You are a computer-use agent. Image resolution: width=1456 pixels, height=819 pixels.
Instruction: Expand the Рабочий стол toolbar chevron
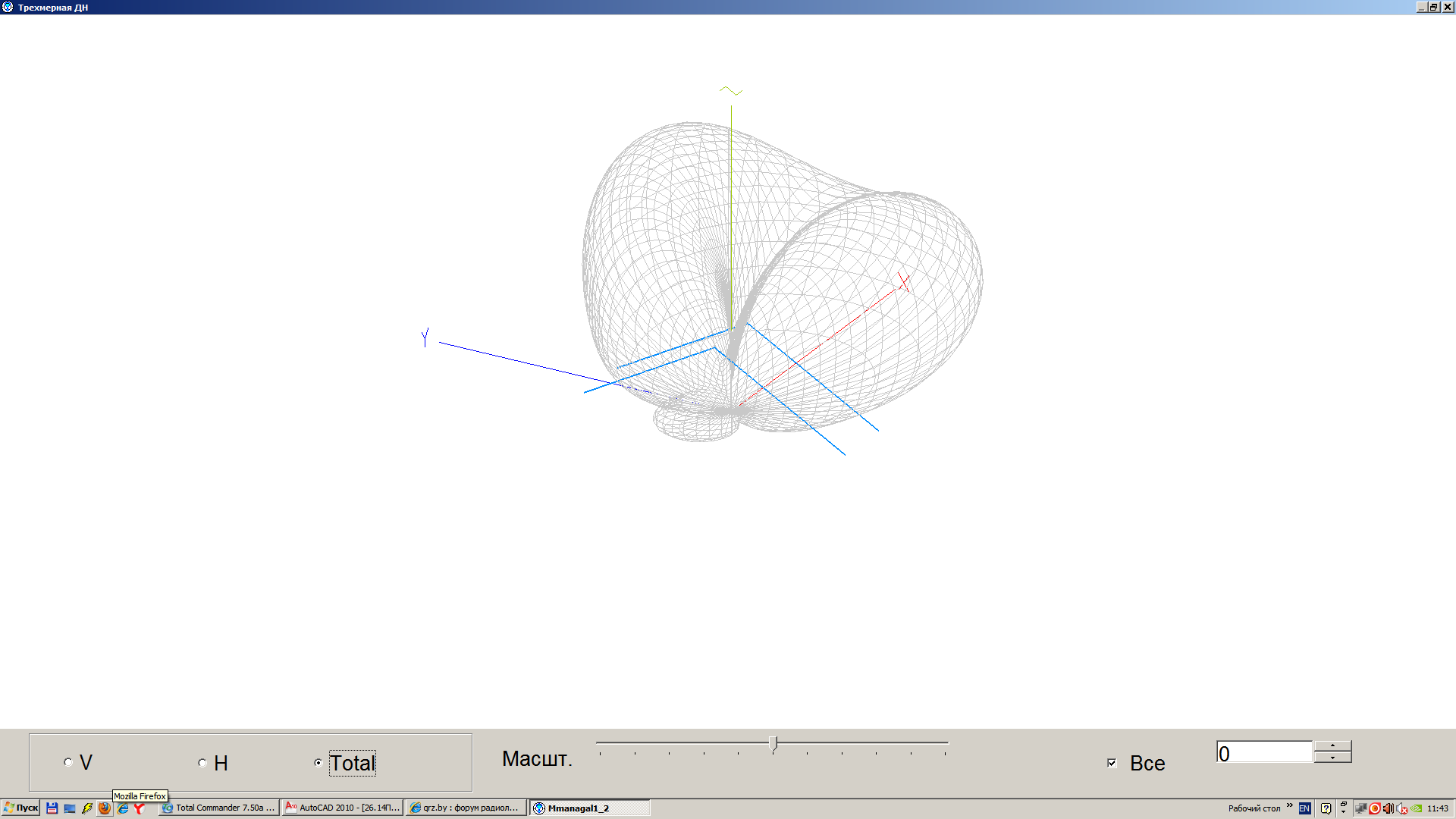click(1289, 806)
